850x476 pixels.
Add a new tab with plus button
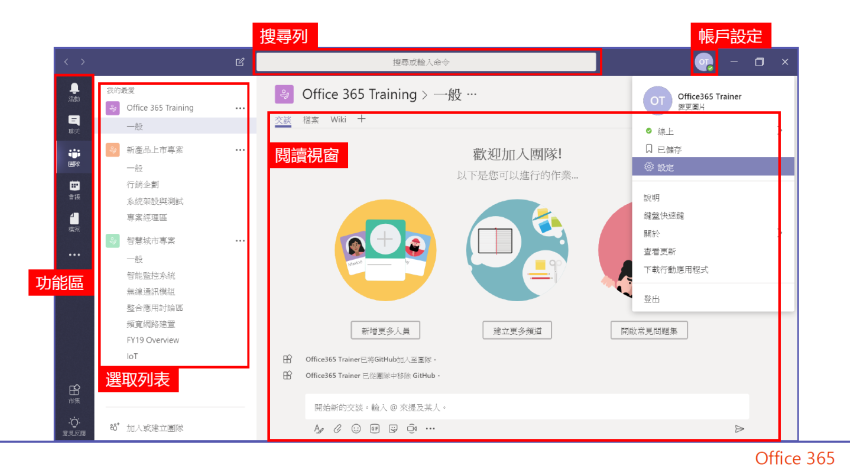[x=362, y=119]
